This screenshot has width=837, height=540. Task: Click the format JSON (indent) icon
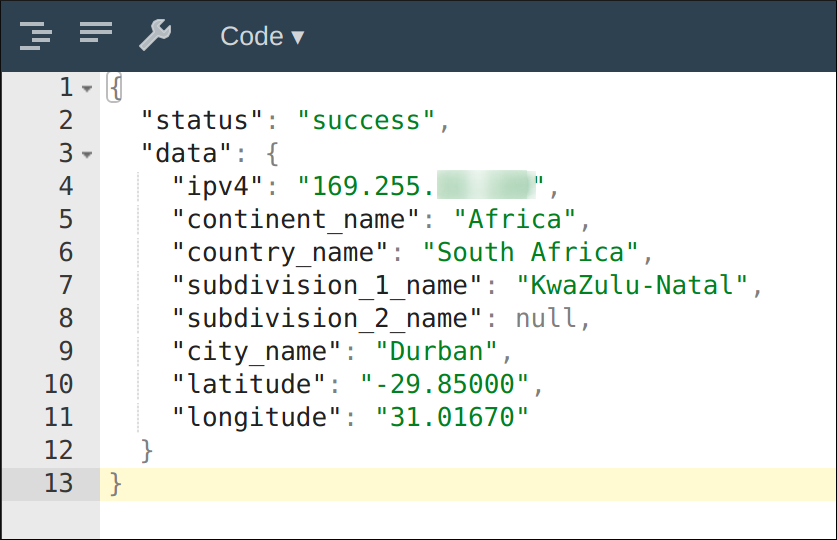coord(36,36)
